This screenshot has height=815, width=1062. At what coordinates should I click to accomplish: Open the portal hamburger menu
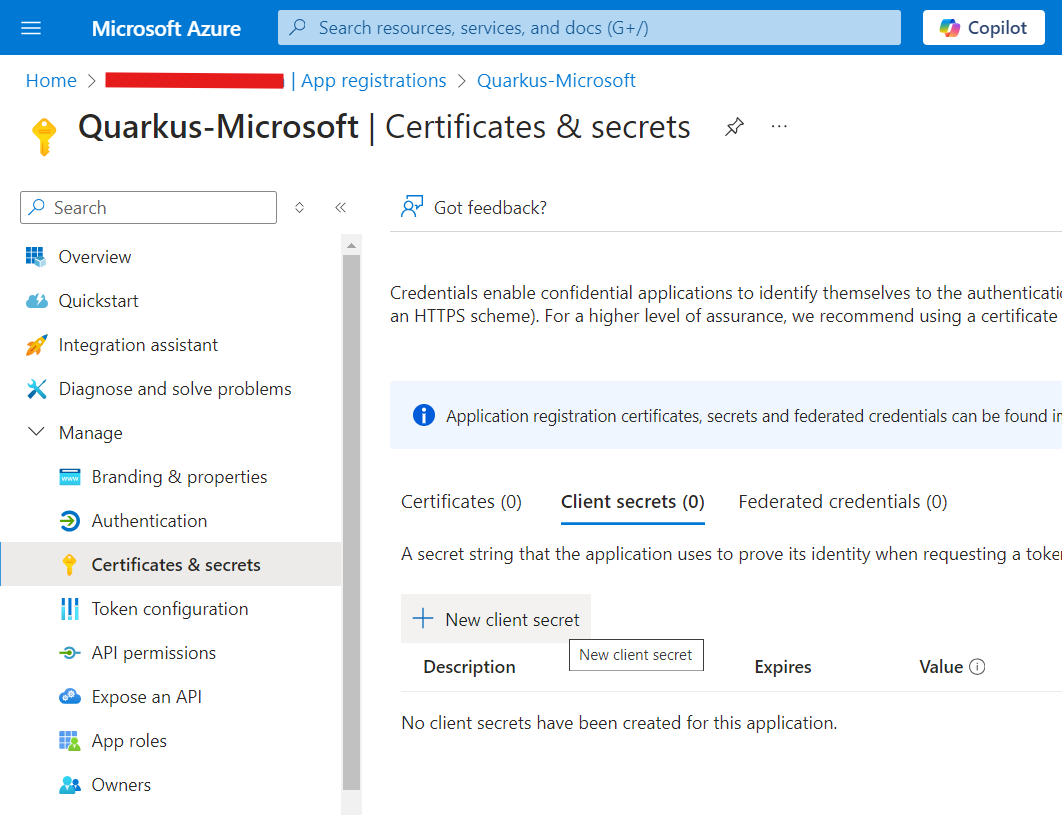tap(31, 27)
